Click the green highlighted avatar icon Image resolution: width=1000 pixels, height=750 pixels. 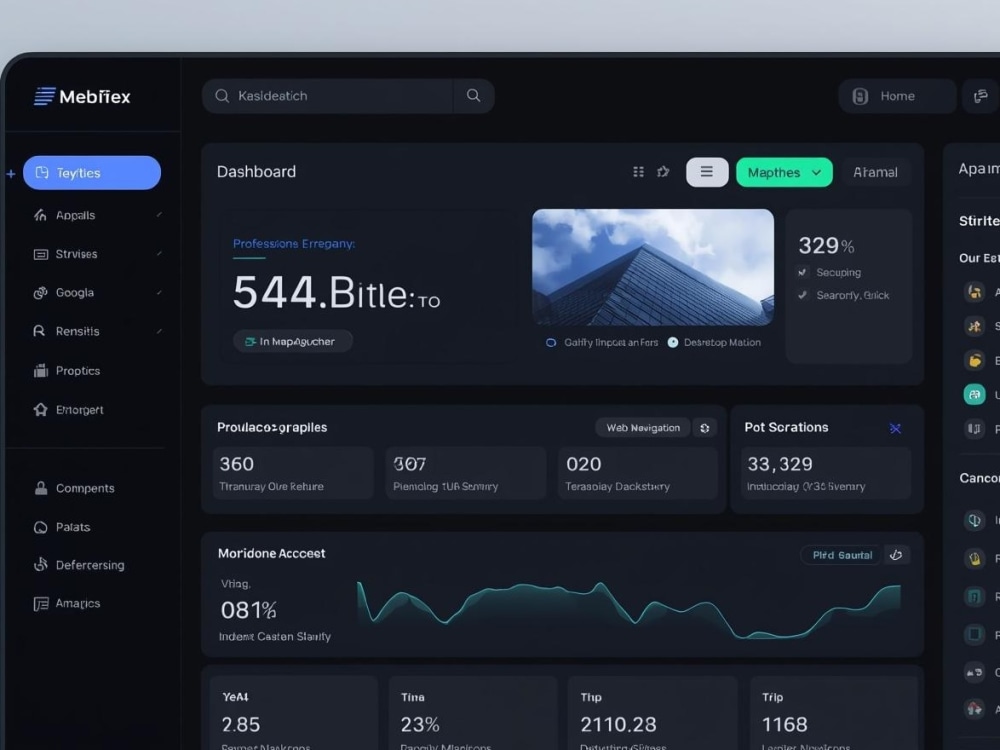[974, 395]
